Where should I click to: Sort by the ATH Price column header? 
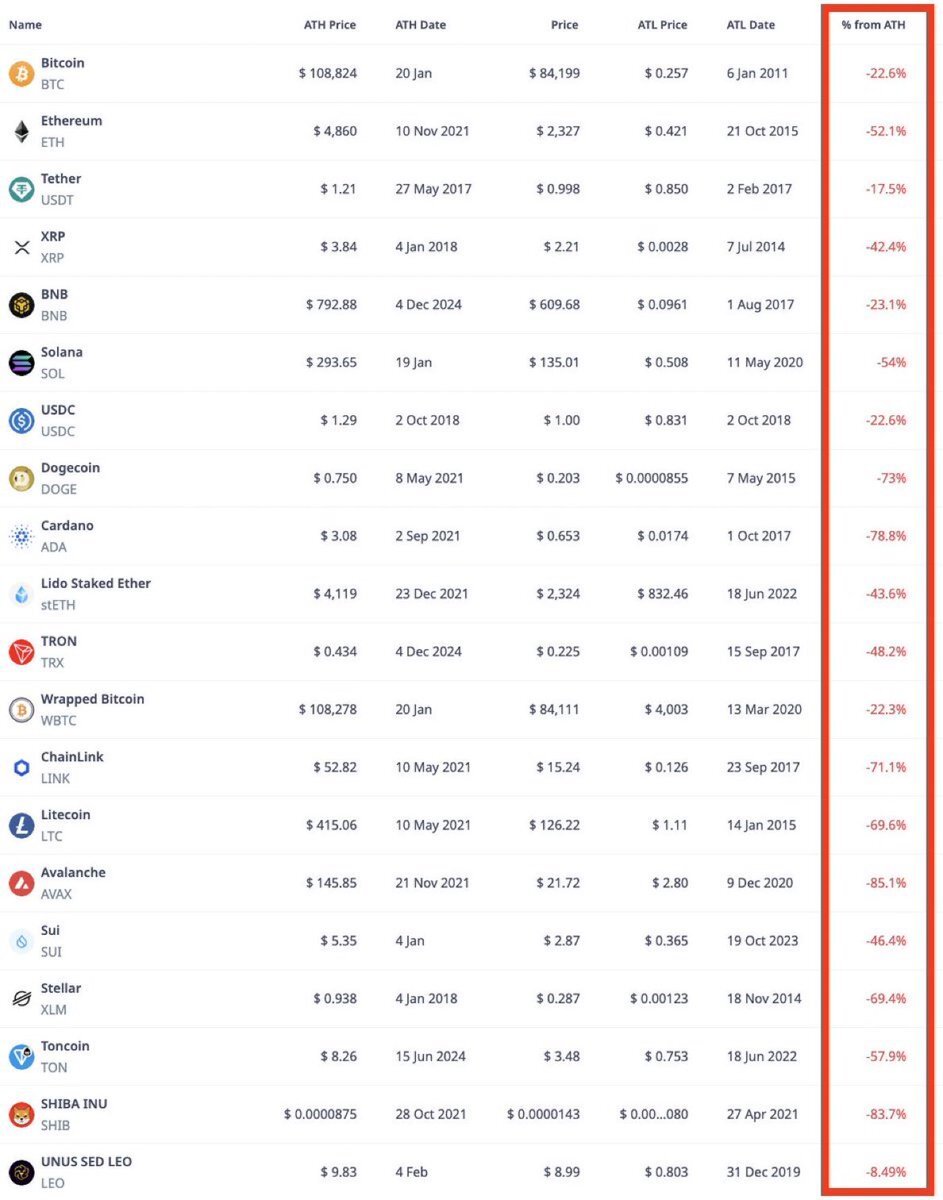(330, 25)
